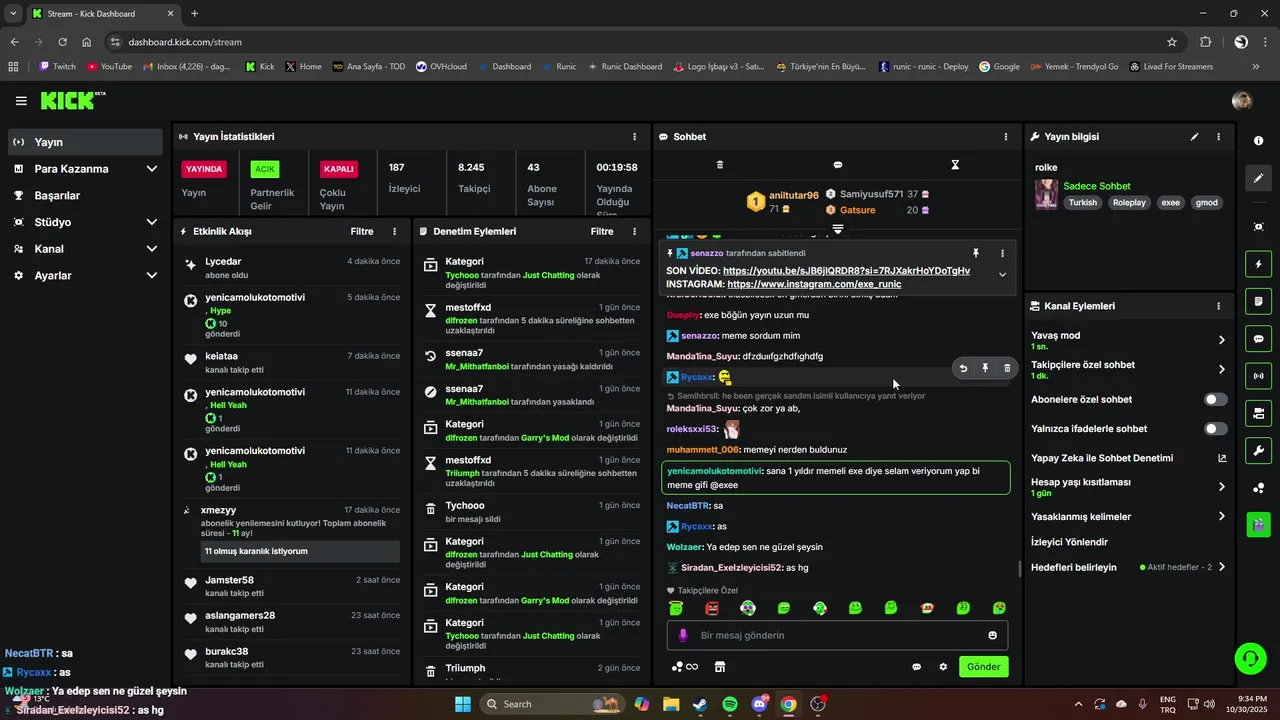The height and width of the screenshot is (720, 1280).
Task: Click the hourglass icon in chat toolbar
Action: click(x=955, y=165)
